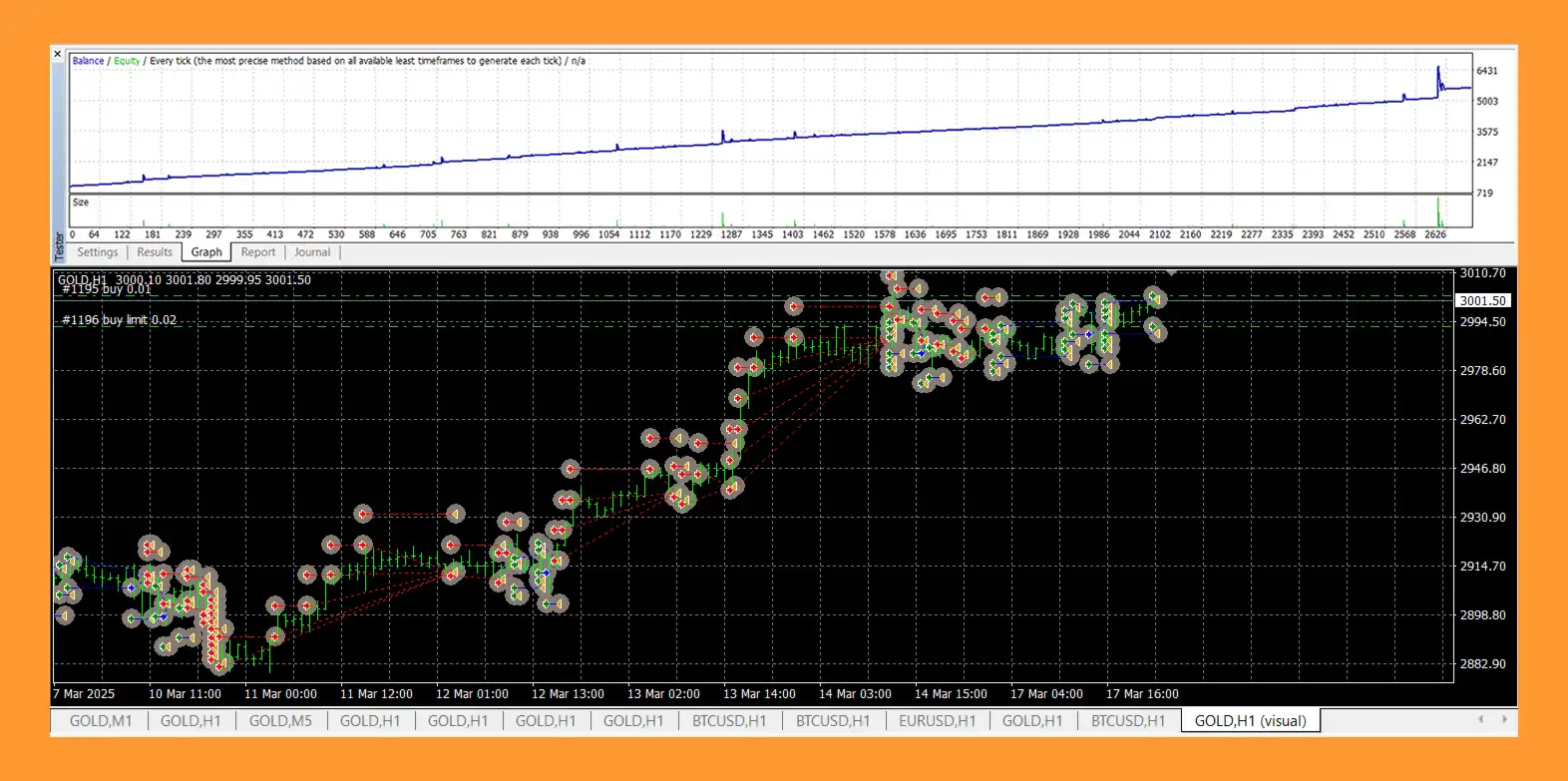Click the Size label in volume subgraph
Screen dimensions: 1568x781
click(x=81, y=202)
